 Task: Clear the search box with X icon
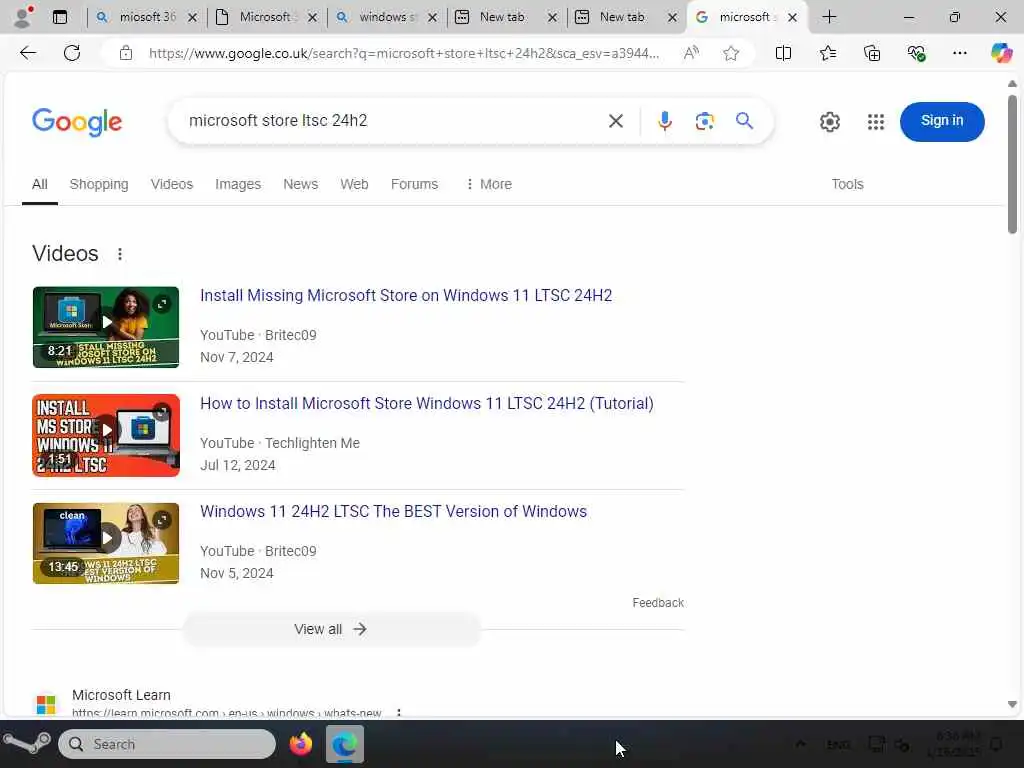coord(616,121)
